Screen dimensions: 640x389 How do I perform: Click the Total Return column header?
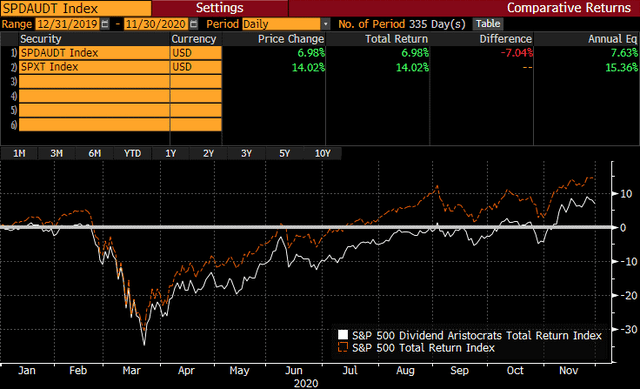[x=396, y=39]
